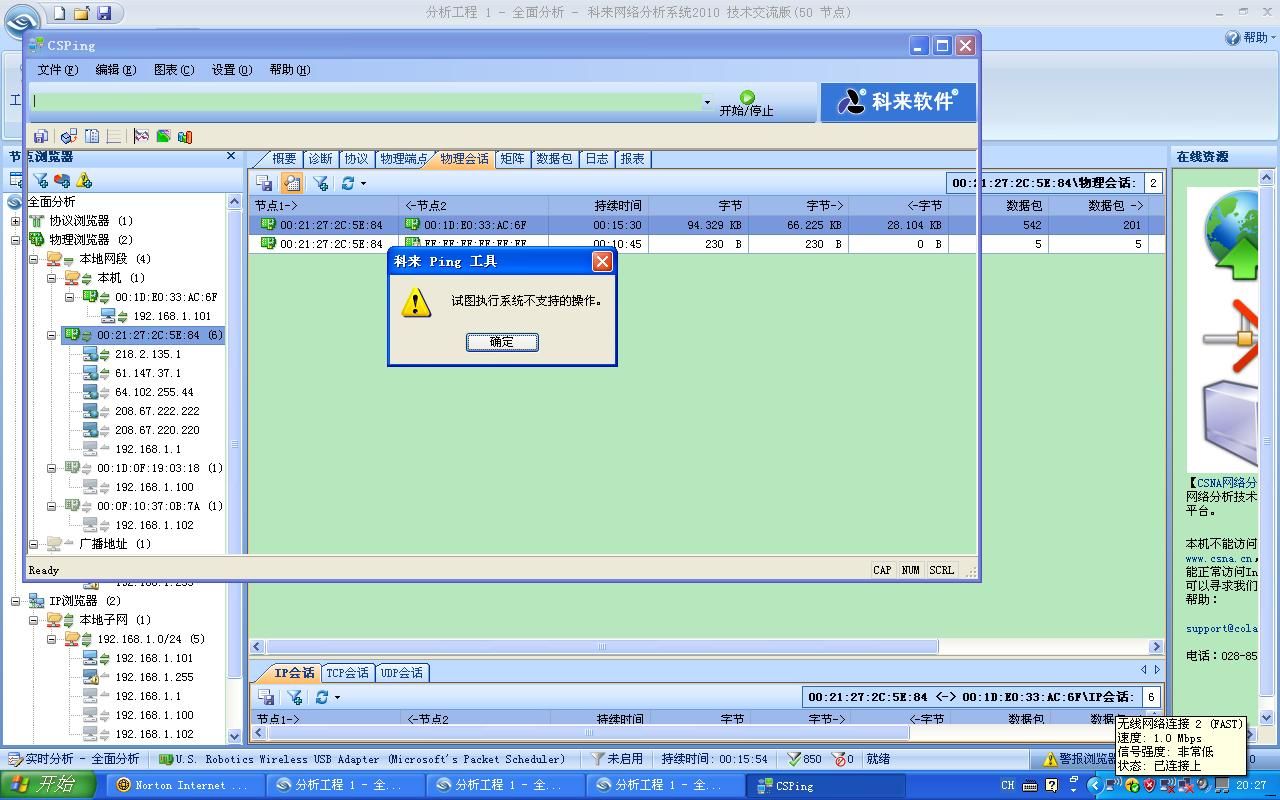
Task: Click the save icon in CSPing toolbar
Action: pyautogui.click(x=41, y=136)
